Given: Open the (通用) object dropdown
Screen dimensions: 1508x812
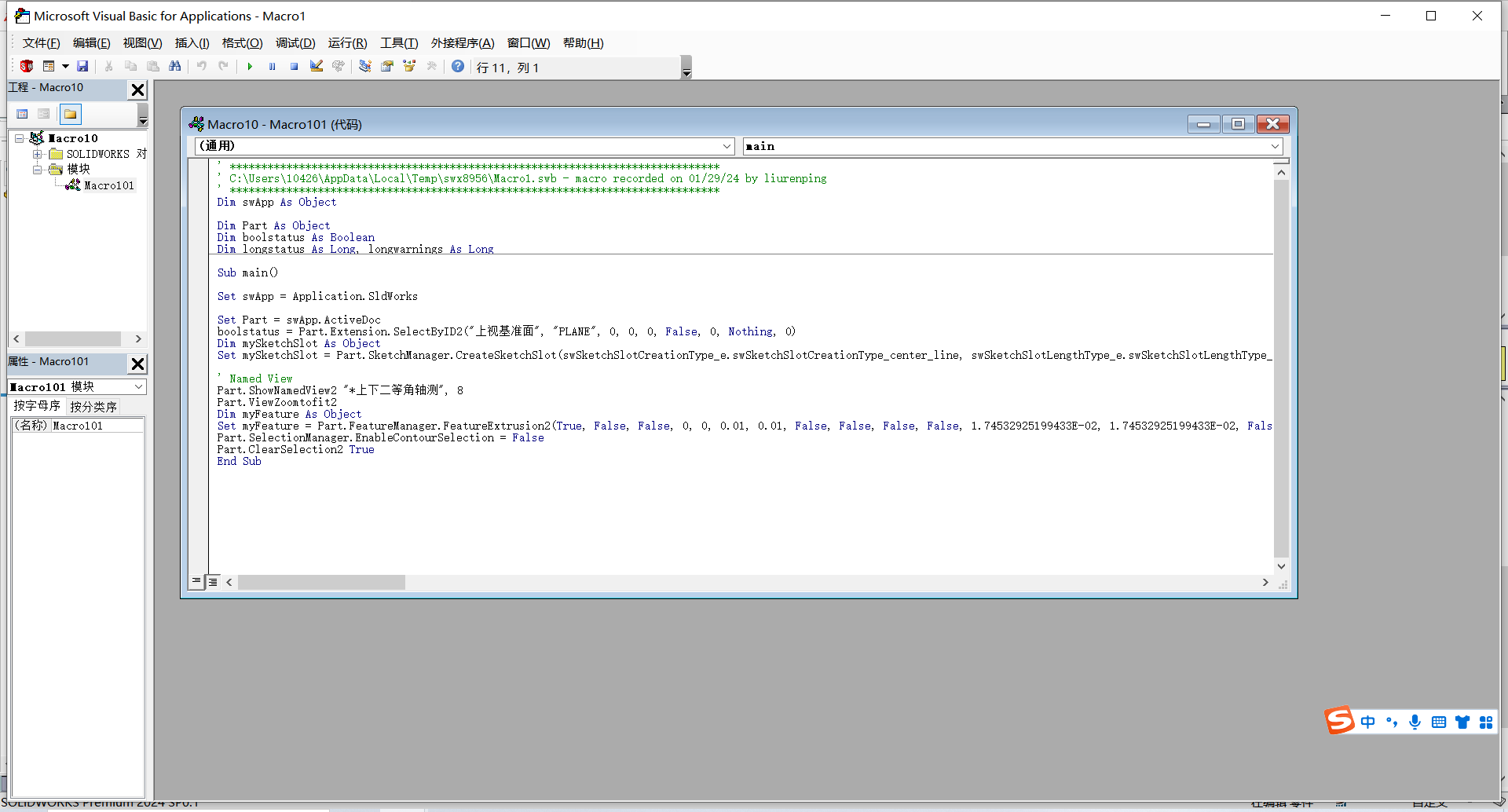Looking at the screenshot, I should (x=727, y=146).
